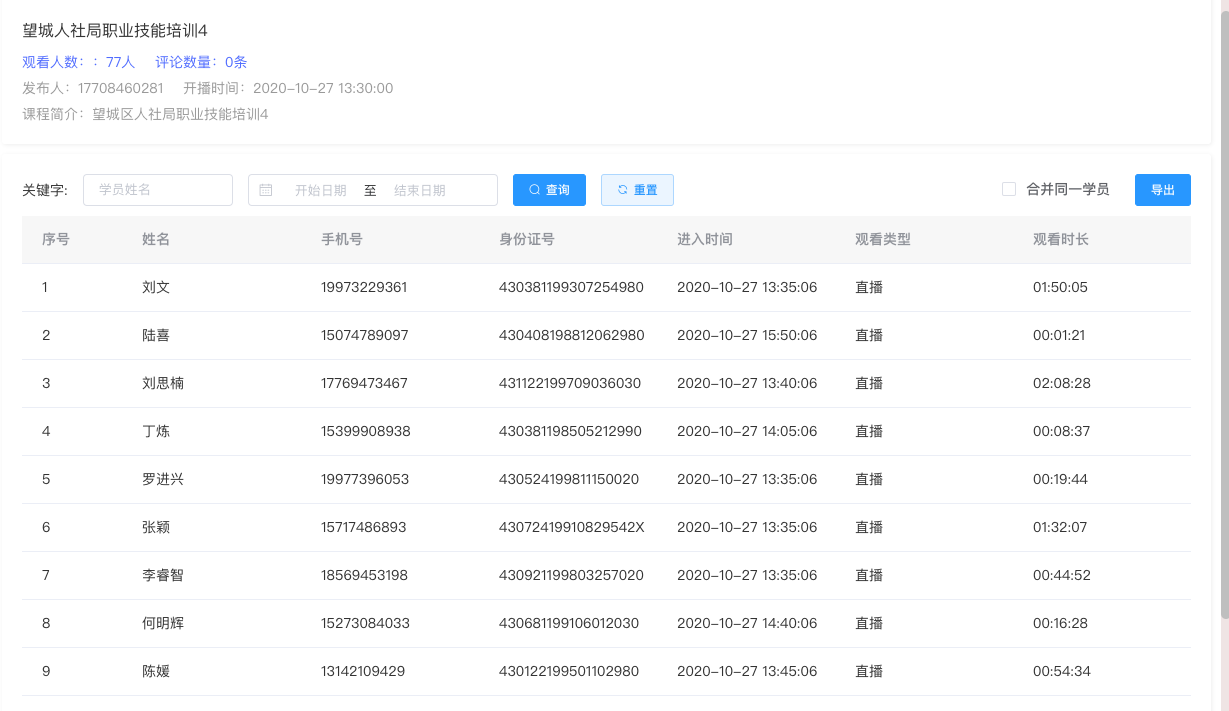
Task: Click phone number 15273084033
Action: (365, 624)
